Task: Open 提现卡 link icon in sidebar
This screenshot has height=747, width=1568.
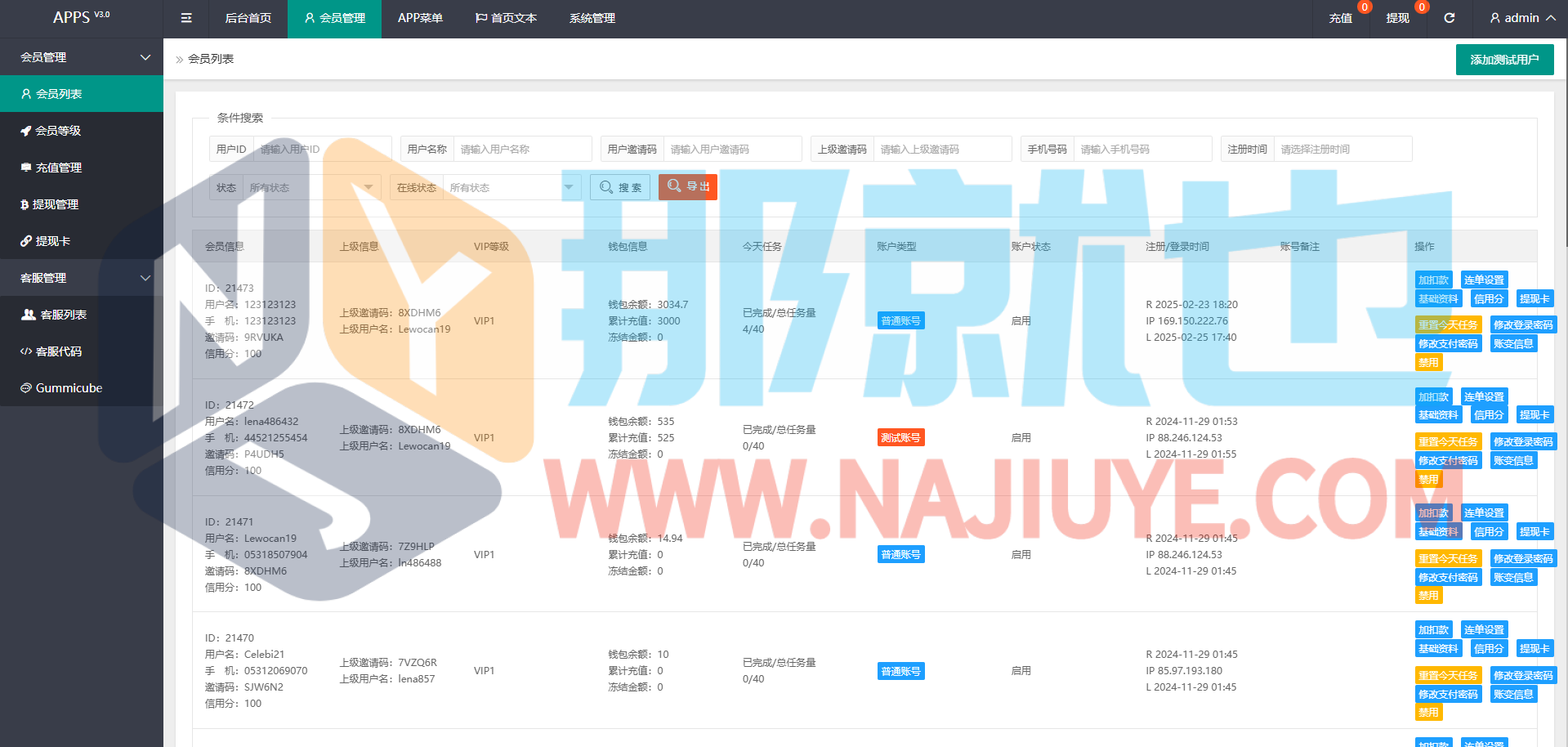Action: [52, 241]
